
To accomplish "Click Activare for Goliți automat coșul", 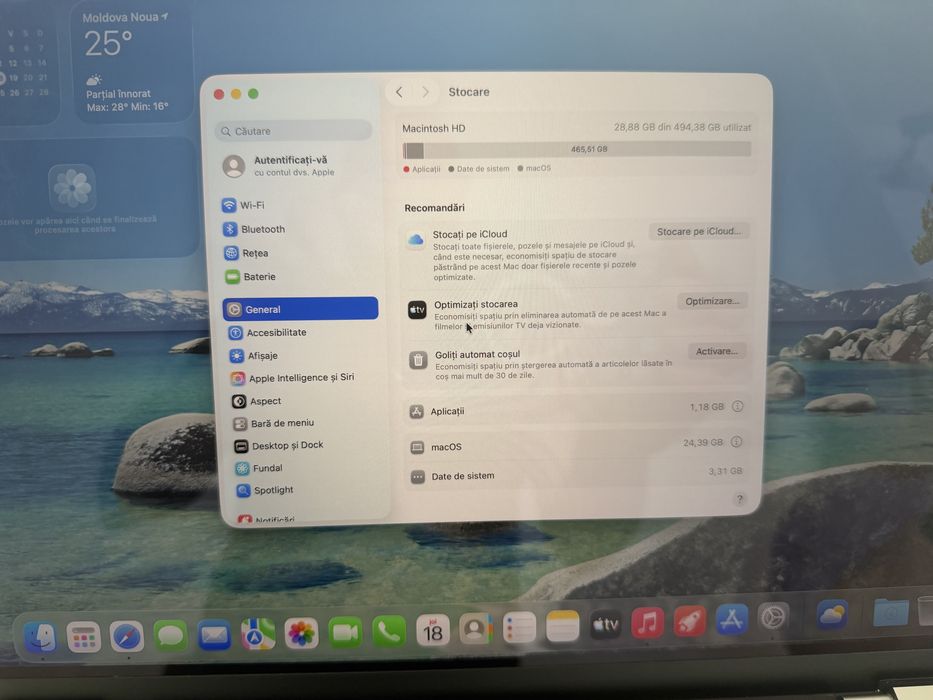I will (716, 352).
